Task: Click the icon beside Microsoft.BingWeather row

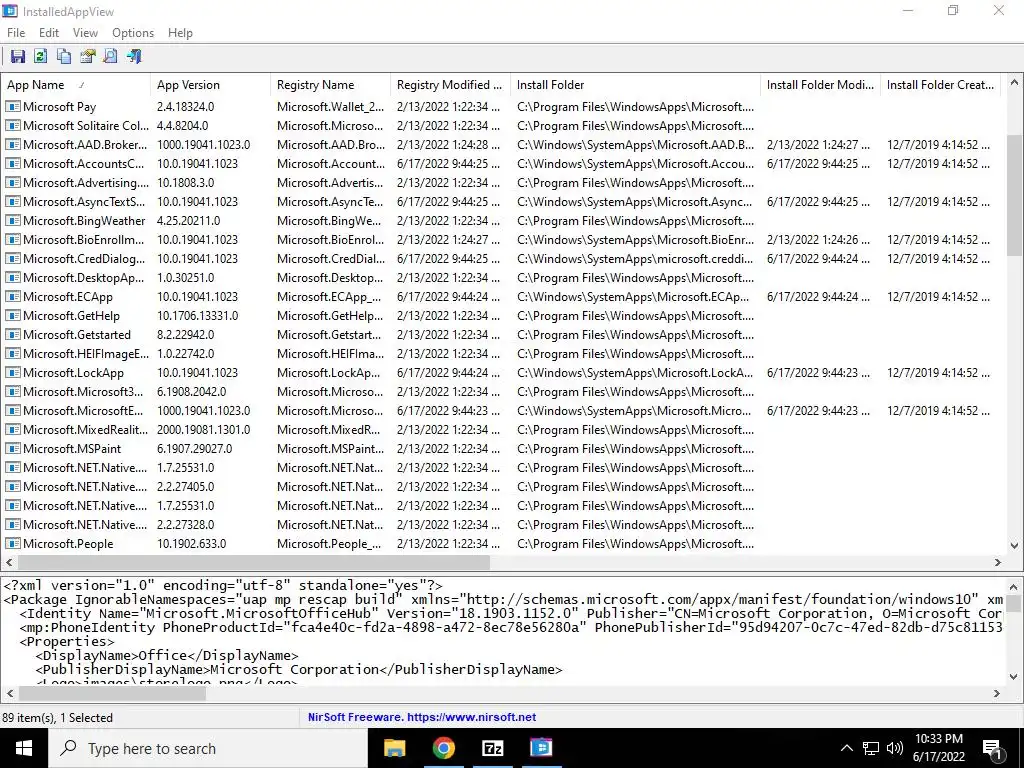Action: coord(13,221)
